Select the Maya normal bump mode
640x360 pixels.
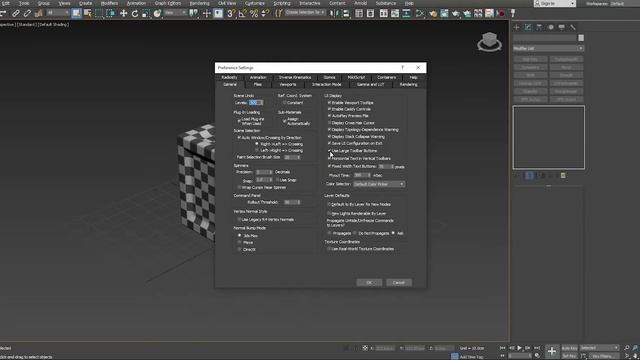[x=240, y=242]
